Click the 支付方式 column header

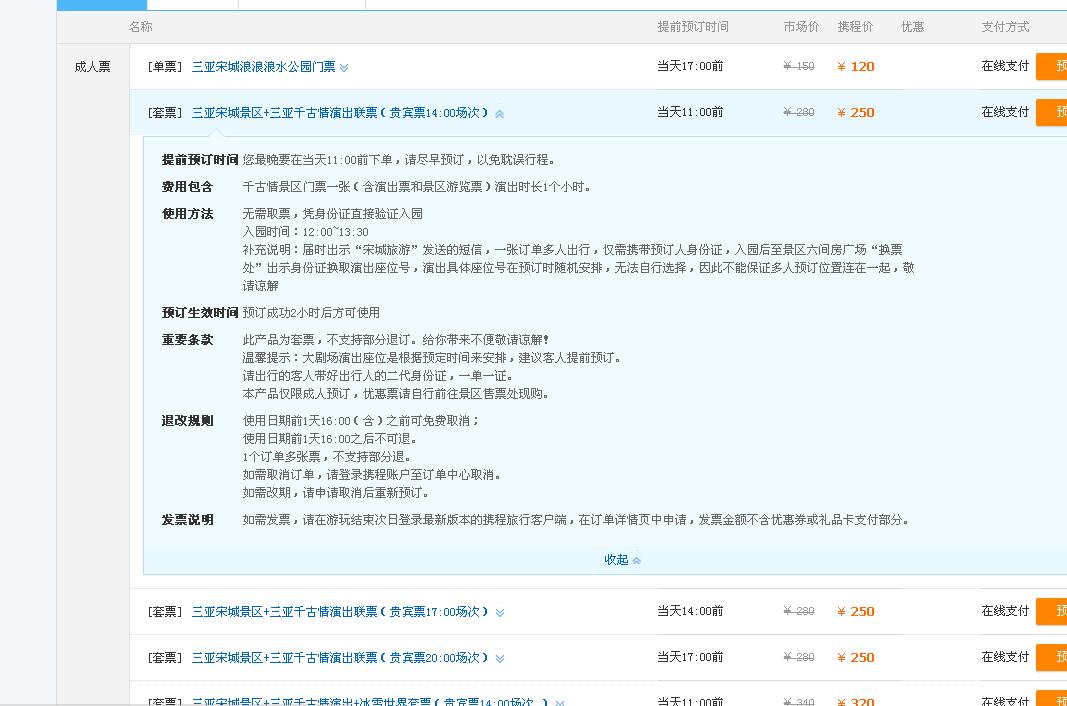1005,27
